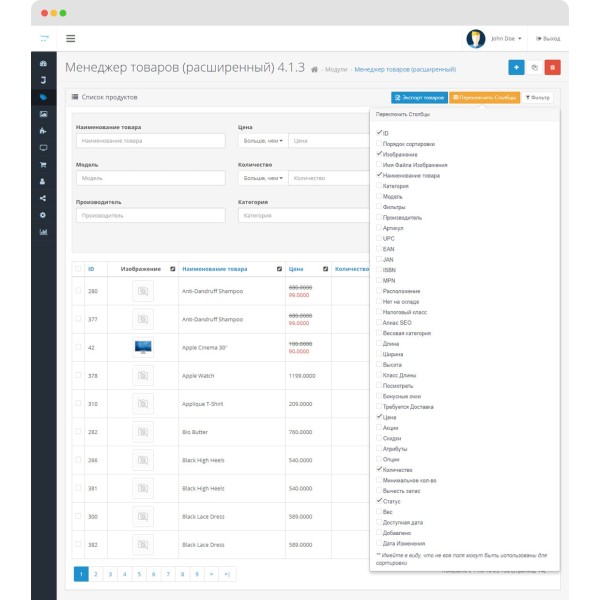The width and height of the screenshot is (600, 600).
Task: Click next page arrow in pagination
Action: (x=212, y=574)
